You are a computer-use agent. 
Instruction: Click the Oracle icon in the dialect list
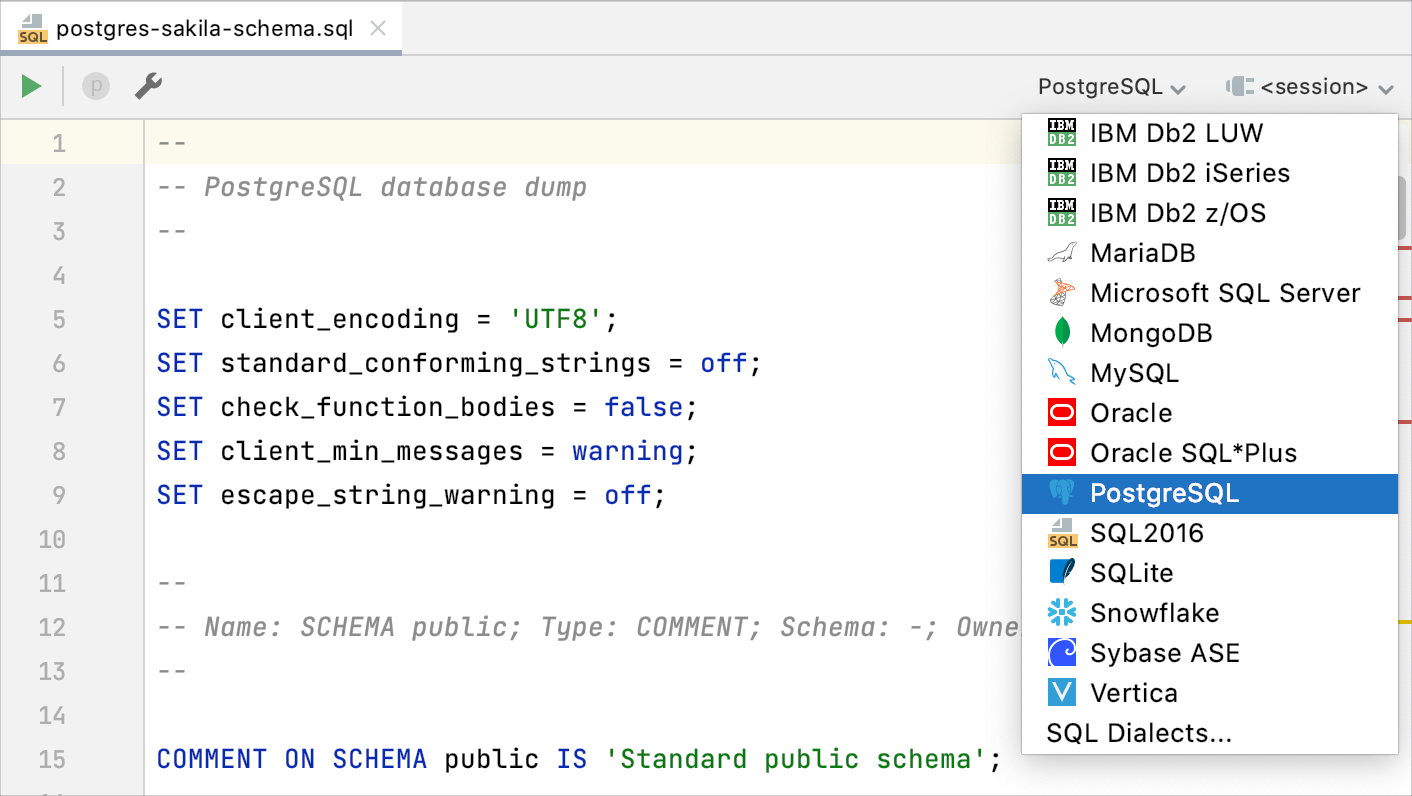(x=1060, y=412)
